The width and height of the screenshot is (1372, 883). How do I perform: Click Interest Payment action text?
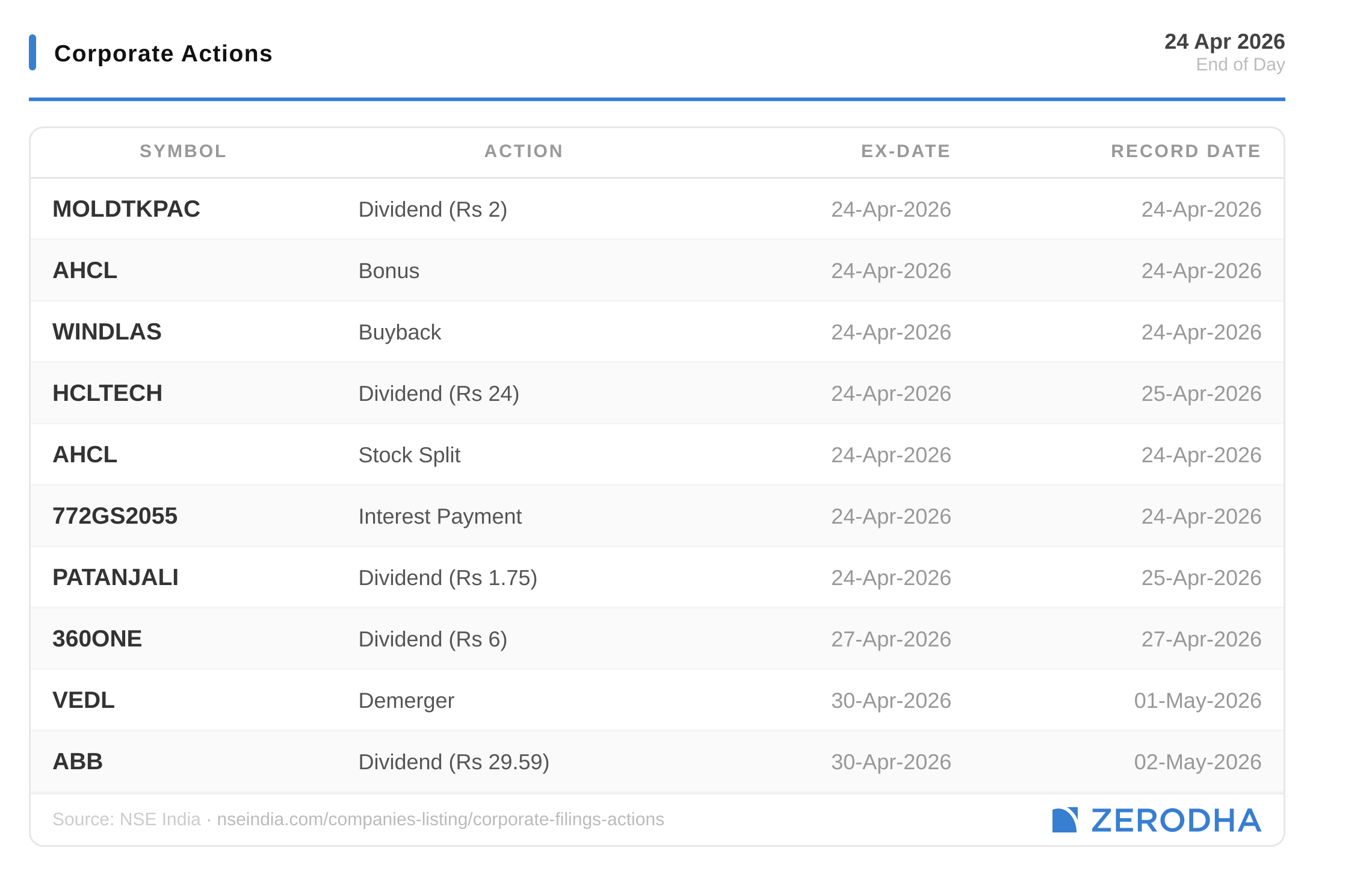coord(440,516)
